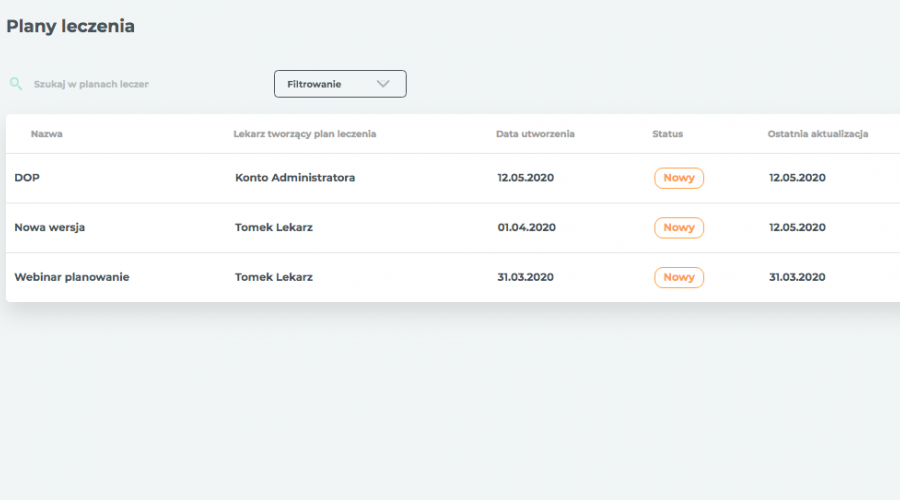This screenshot has height=500, width=900.
Task: Click Nowy badge for Nowa wersja
Action: coord(679,227)
